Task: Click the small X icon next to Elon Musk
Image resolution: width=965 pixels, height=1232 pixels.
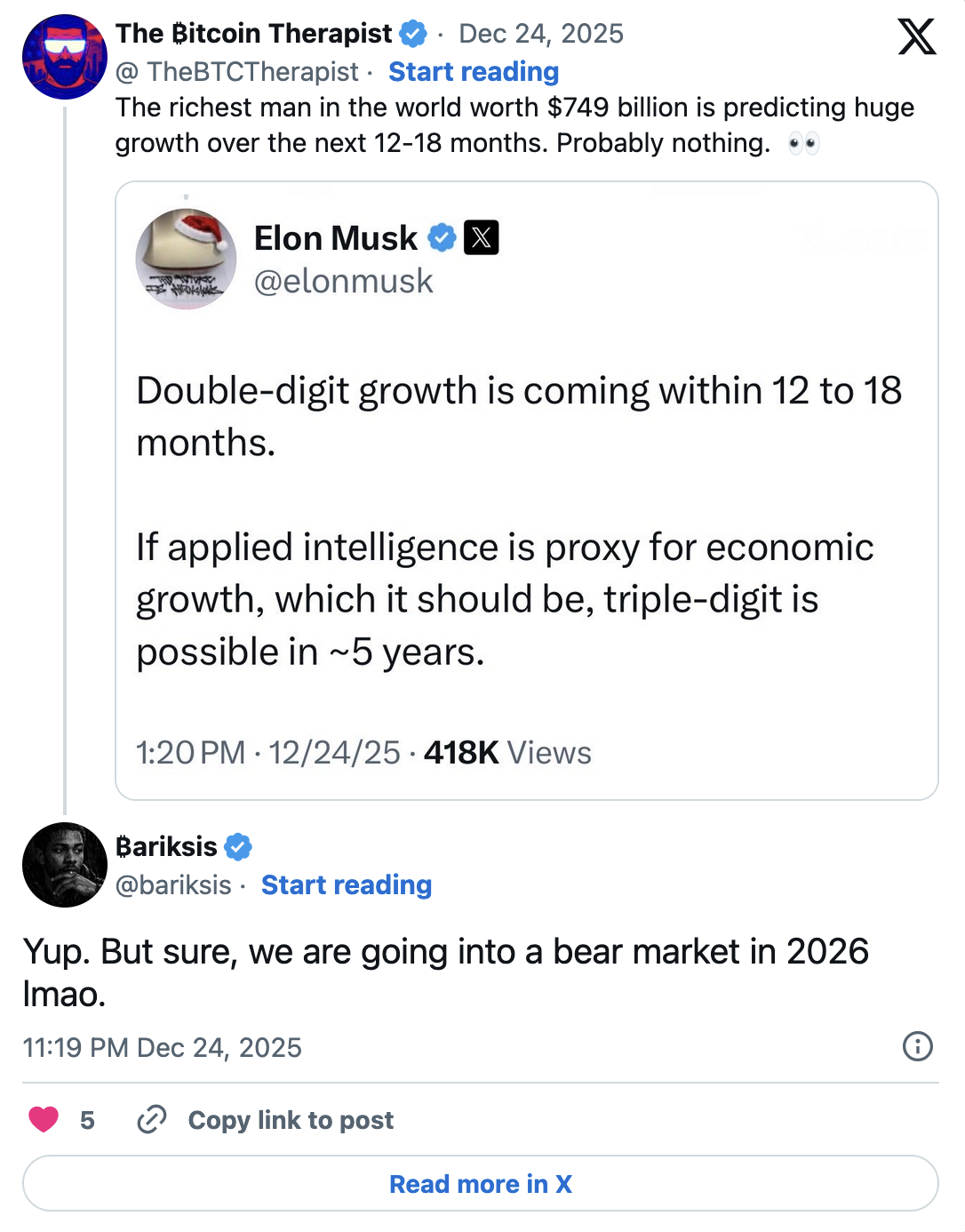Action: click(481, 237)
